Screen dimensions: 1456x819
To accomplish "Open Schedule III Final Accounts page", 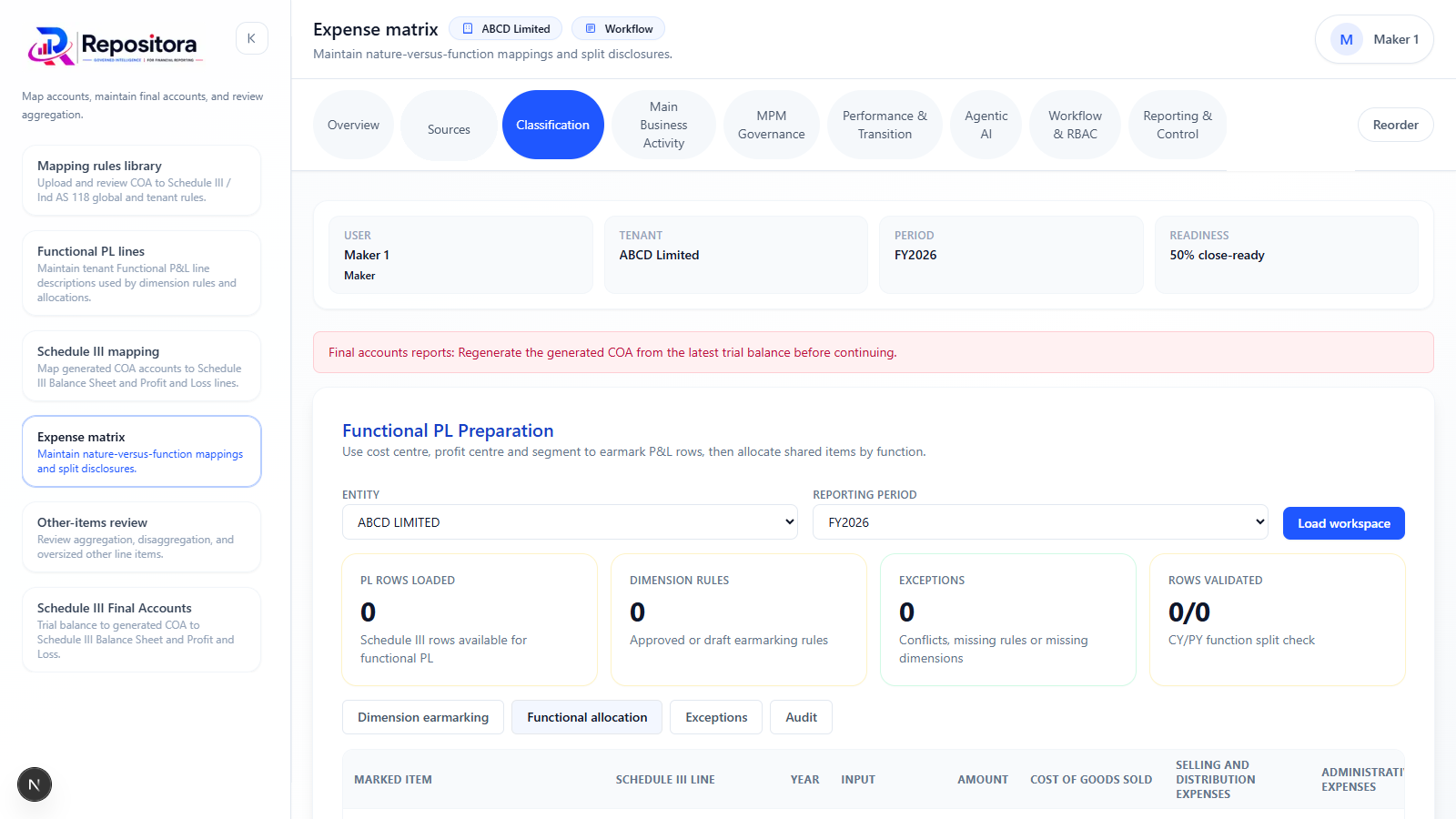I will pos(141,630).
